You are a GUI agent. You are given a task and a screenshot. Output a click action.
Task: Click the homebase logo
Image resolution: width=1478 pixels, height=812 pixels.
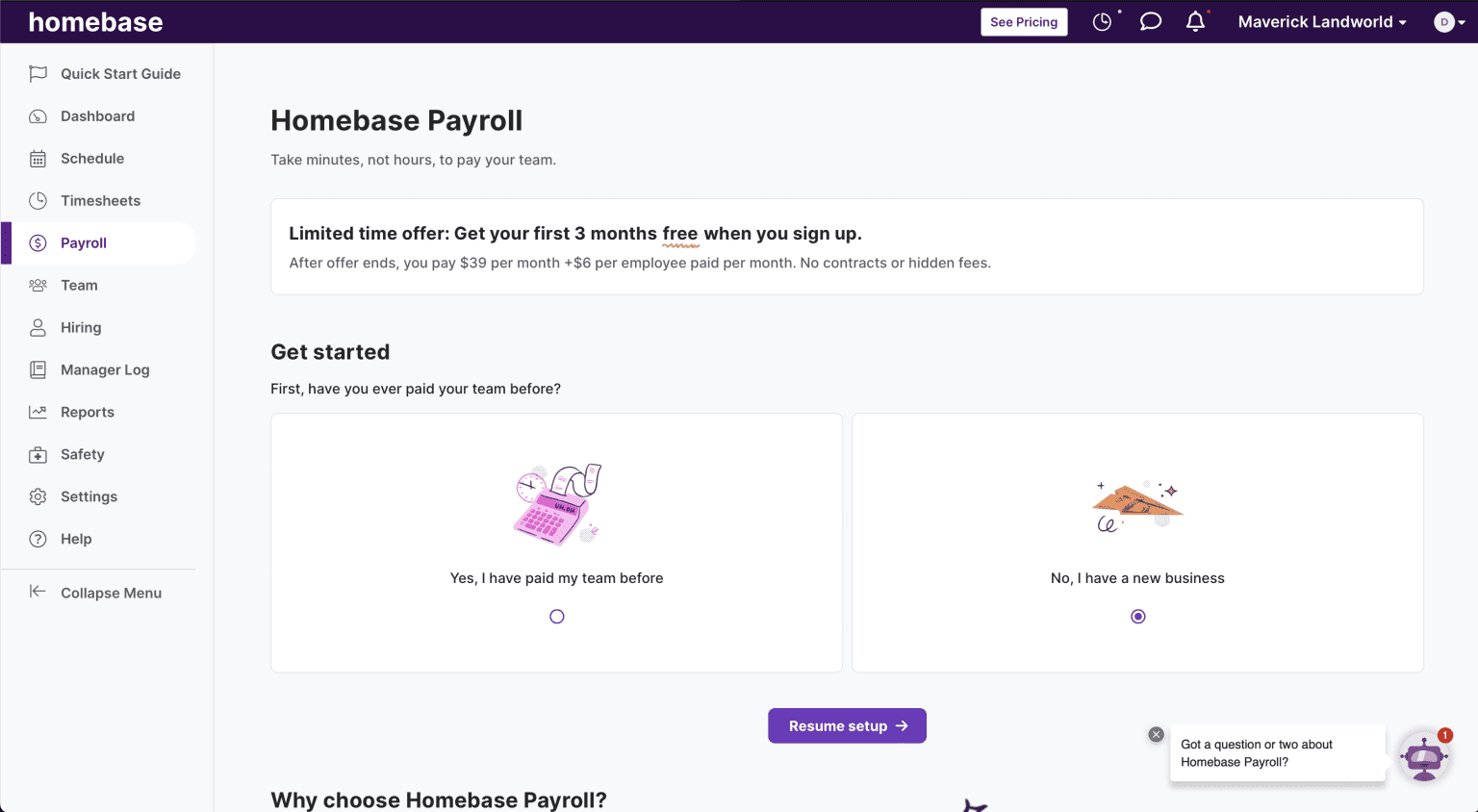coord(95,21)
